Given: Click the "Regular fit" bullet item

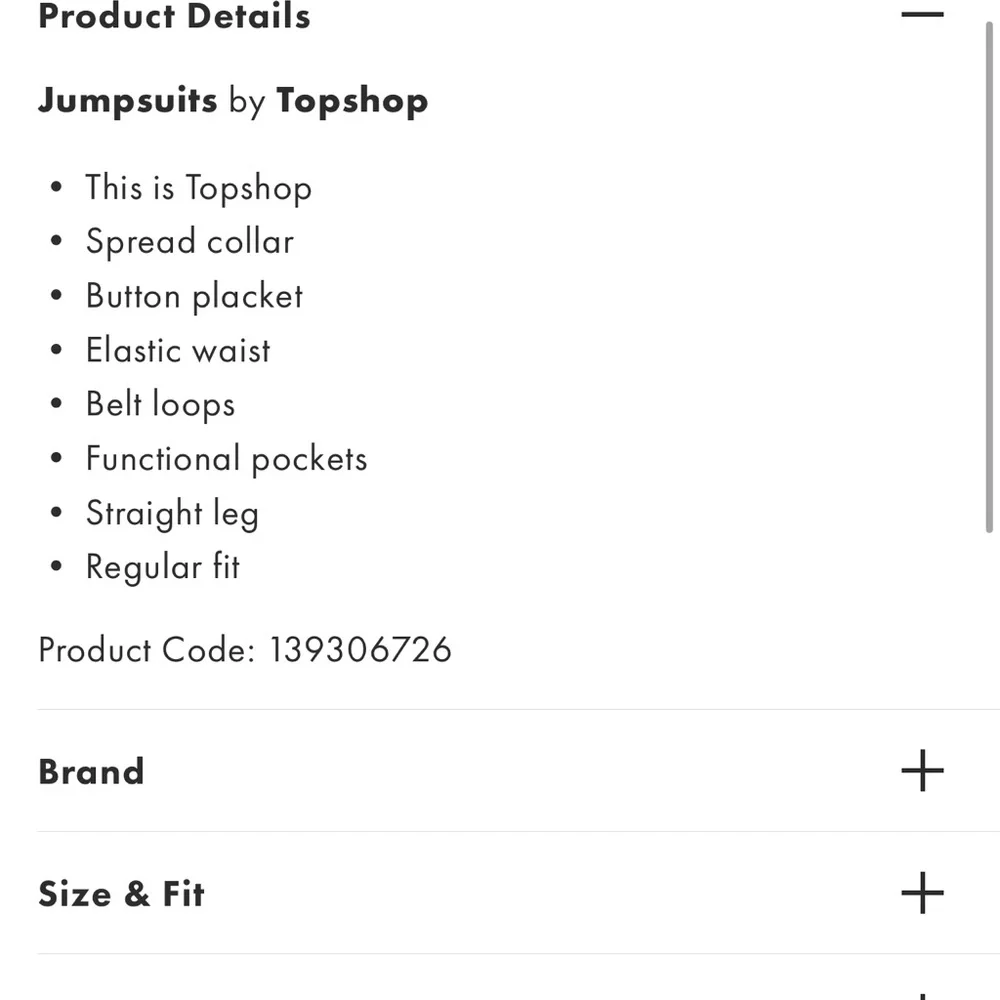Looking at the screenshot, I should [163, 567].
